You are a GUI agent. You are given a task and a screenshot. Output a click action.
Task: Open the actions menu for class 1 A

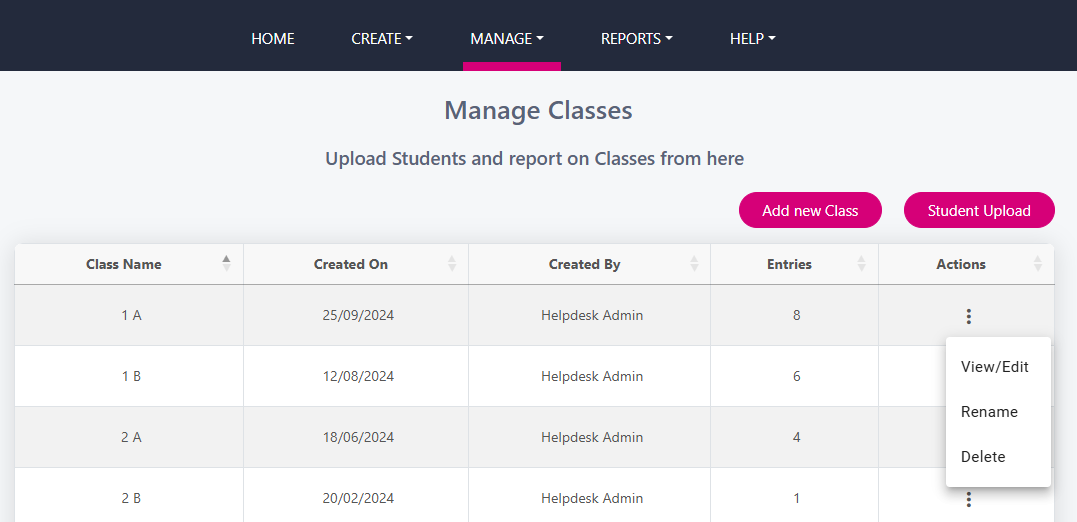tap(968, 316)
